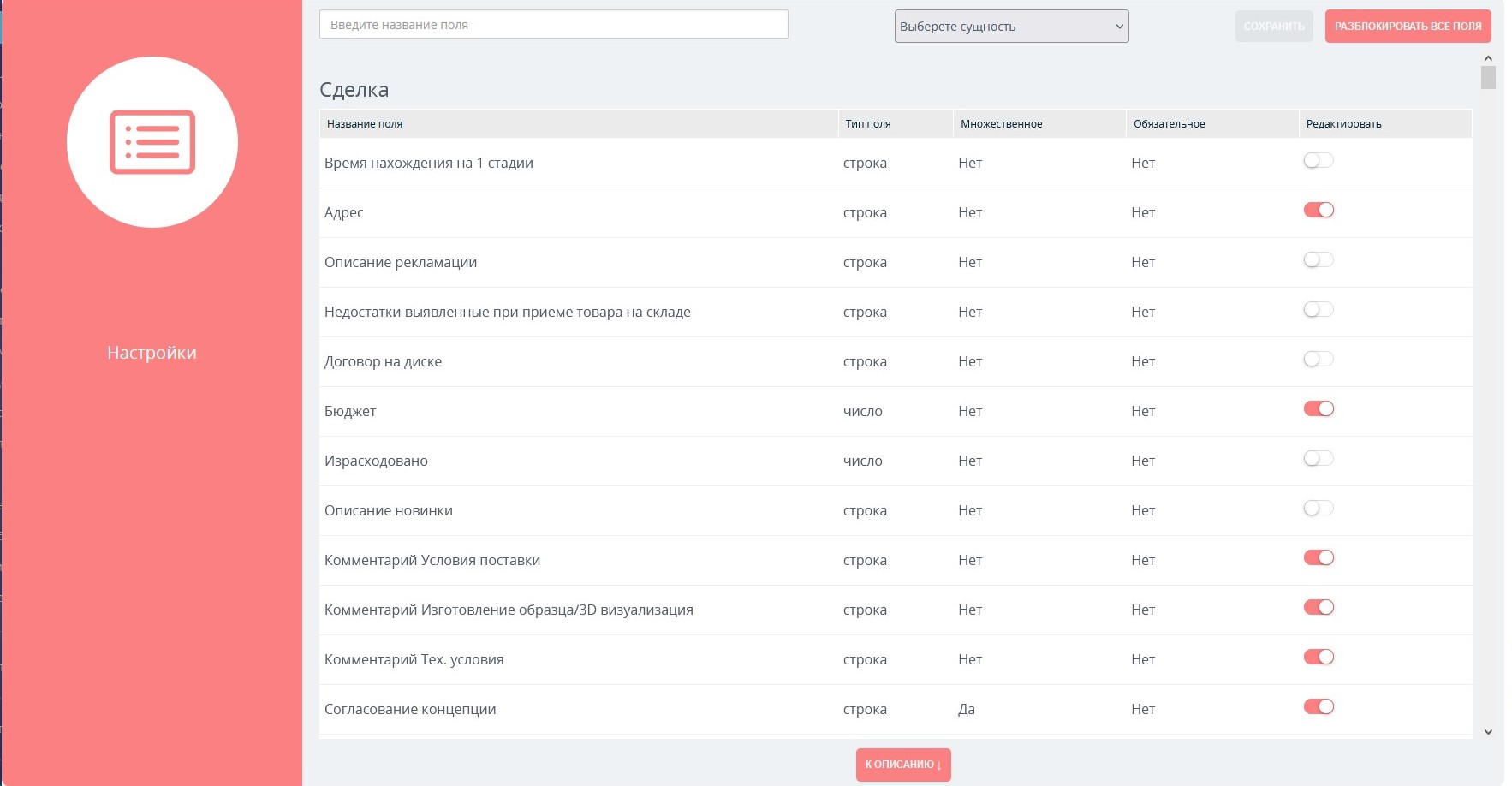Click the Сохранить button
This screenshot has height=786, width=1512.
click(x=1273, y=27)
